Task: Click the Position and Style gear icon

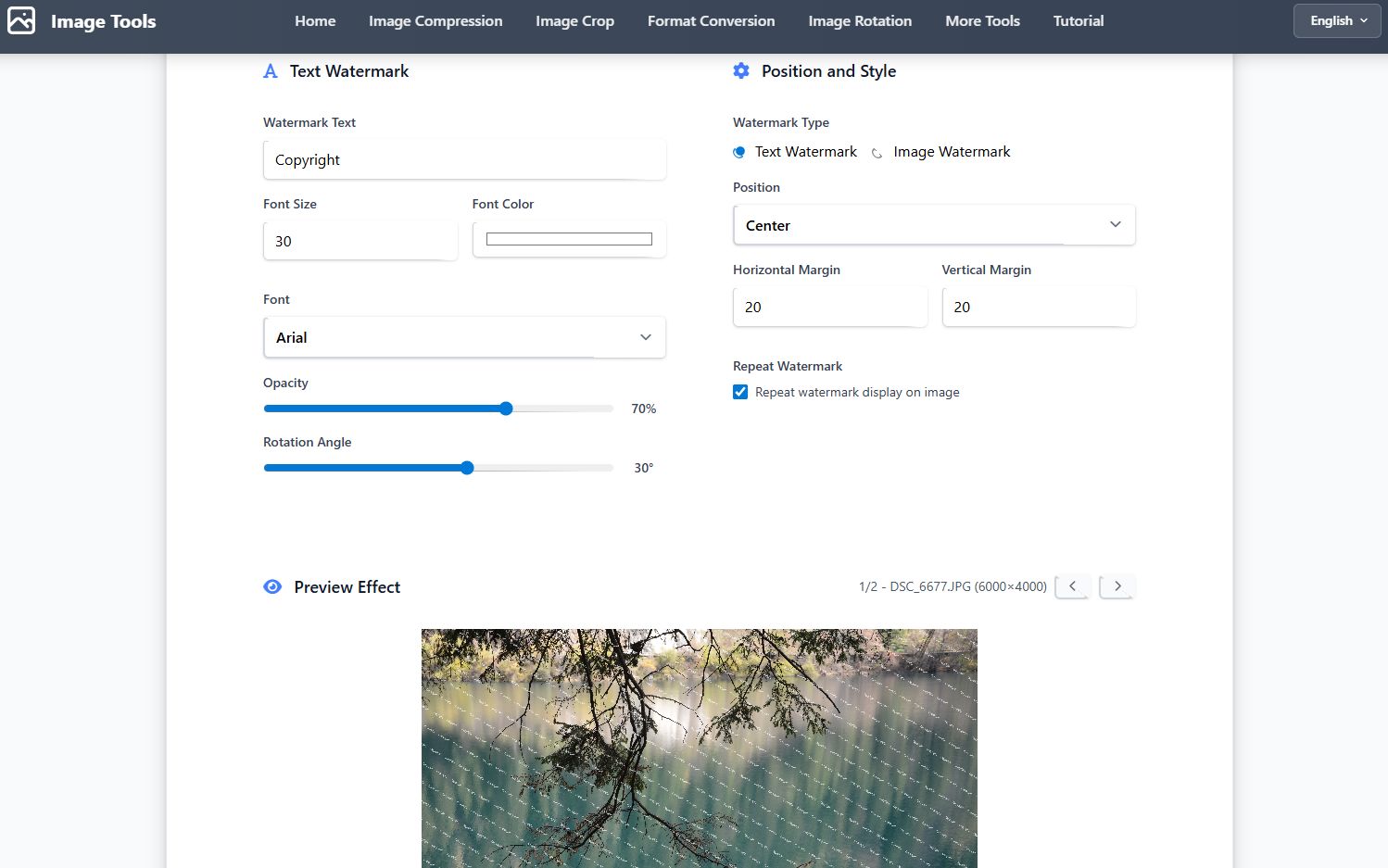Action: point(741,70)
